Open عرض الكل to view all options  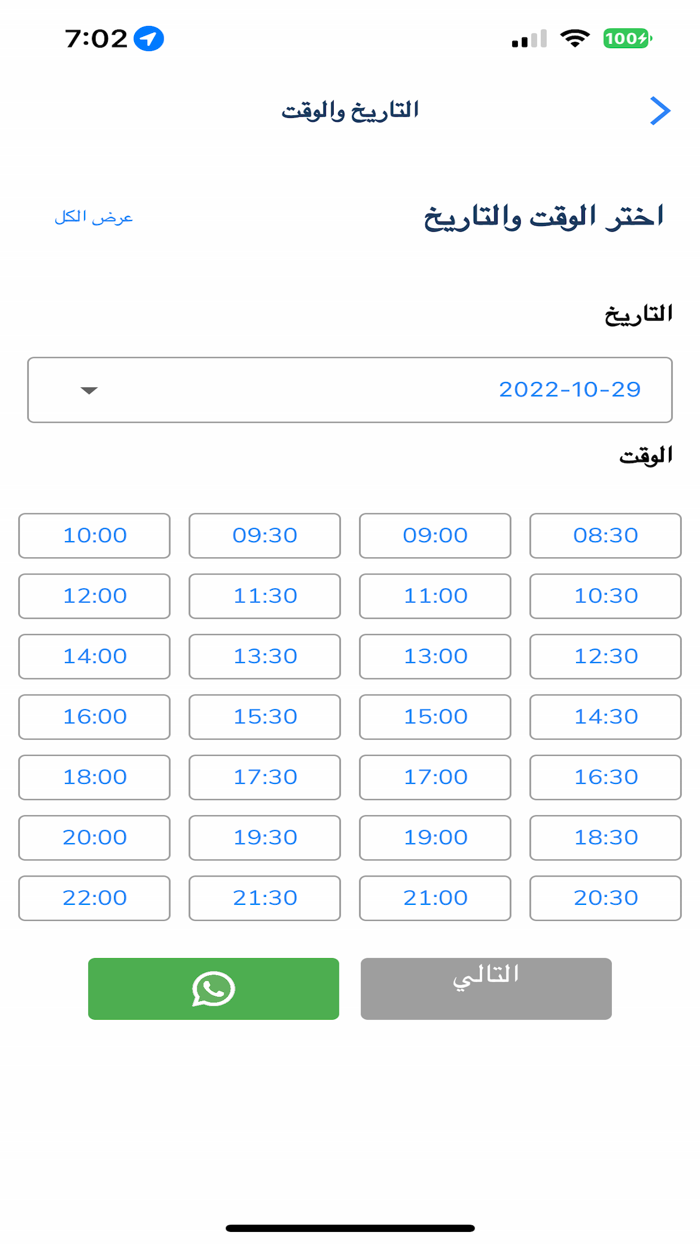click(x=93, y=216)
